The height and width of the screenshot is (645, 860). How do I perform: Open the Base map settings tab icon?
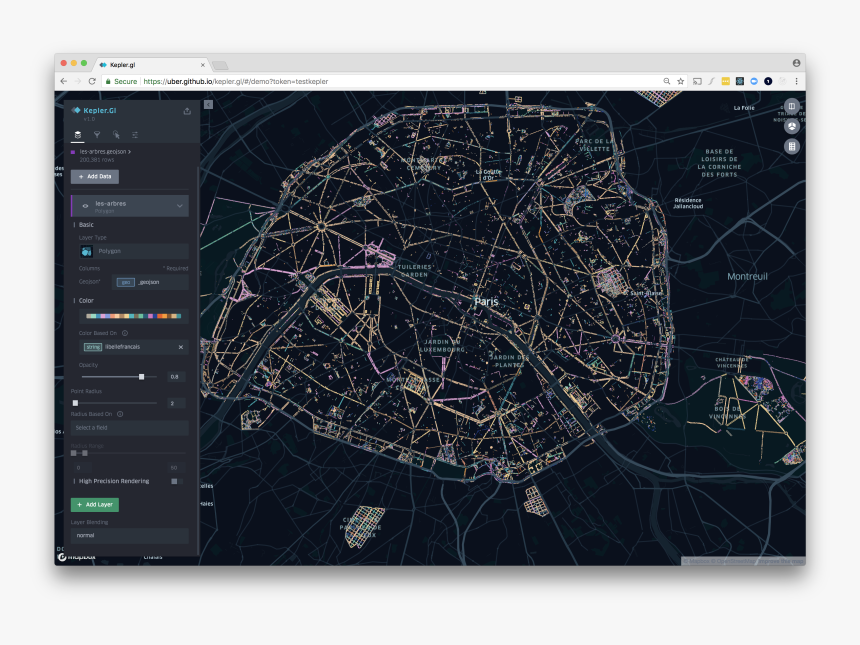(135, 135)
